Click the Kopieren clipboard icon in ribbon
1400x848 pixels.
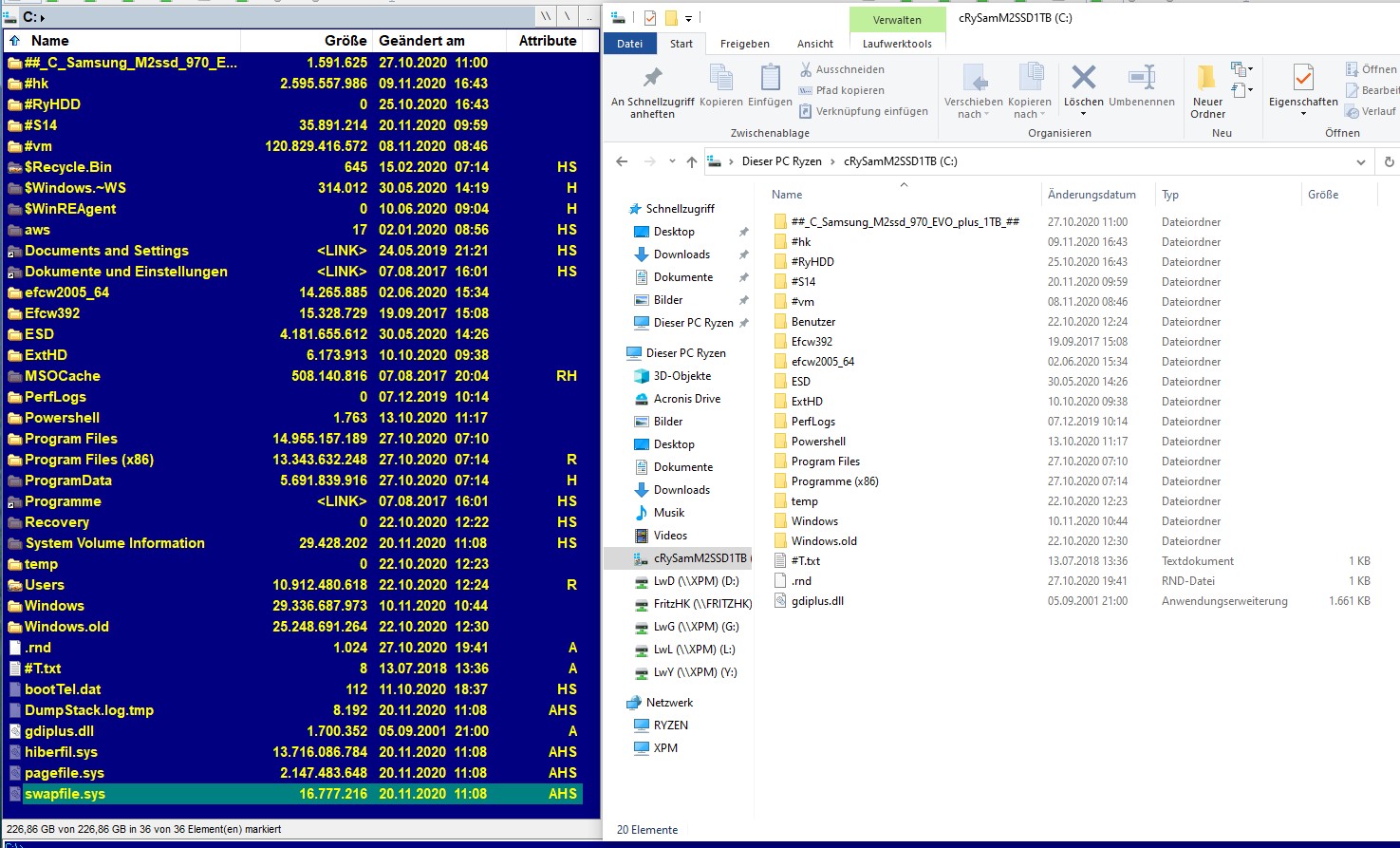[721, 78]
